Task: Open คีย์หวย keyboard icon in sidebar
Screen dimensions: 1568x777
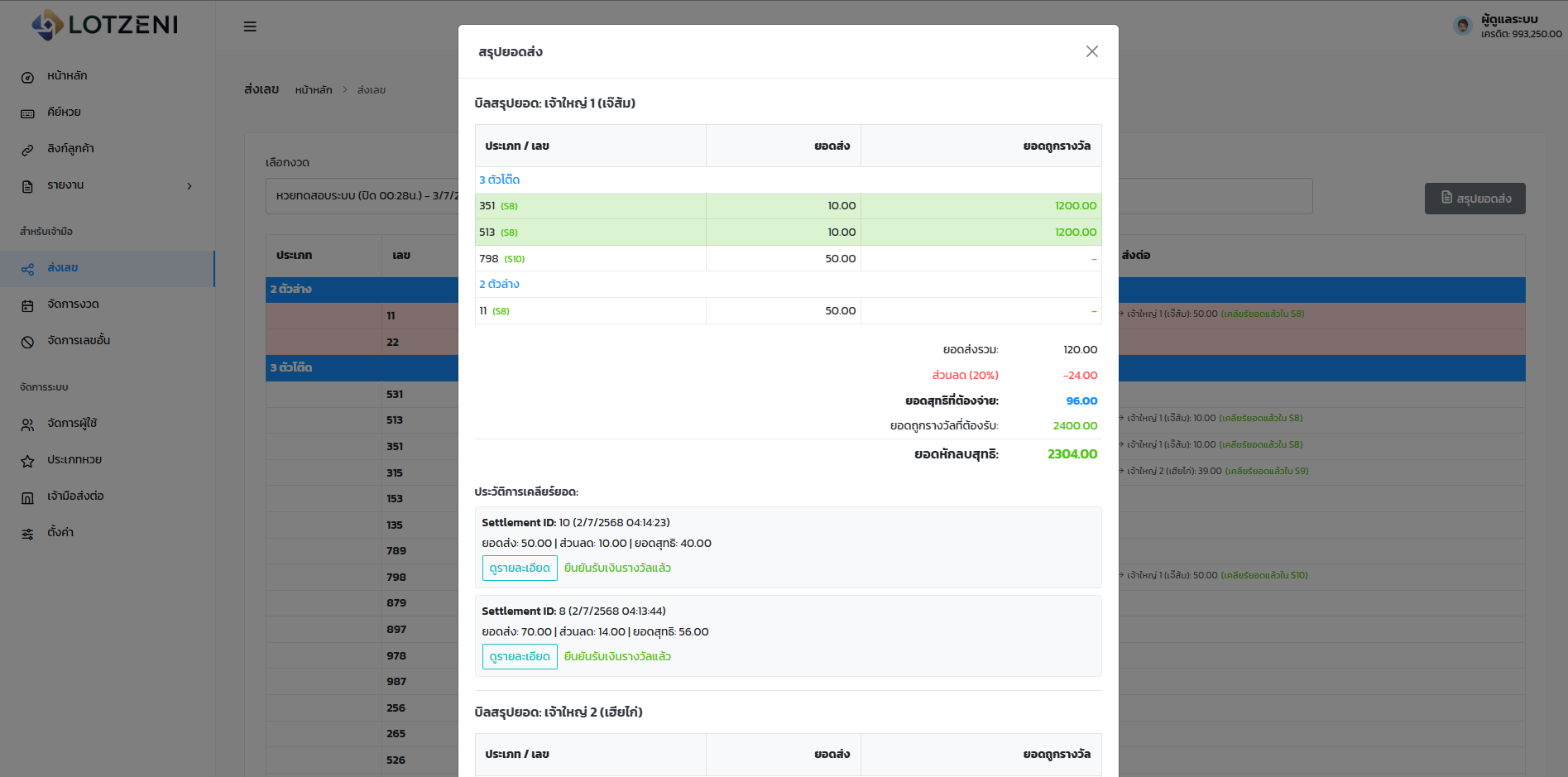Action: (x=27, y=113)
